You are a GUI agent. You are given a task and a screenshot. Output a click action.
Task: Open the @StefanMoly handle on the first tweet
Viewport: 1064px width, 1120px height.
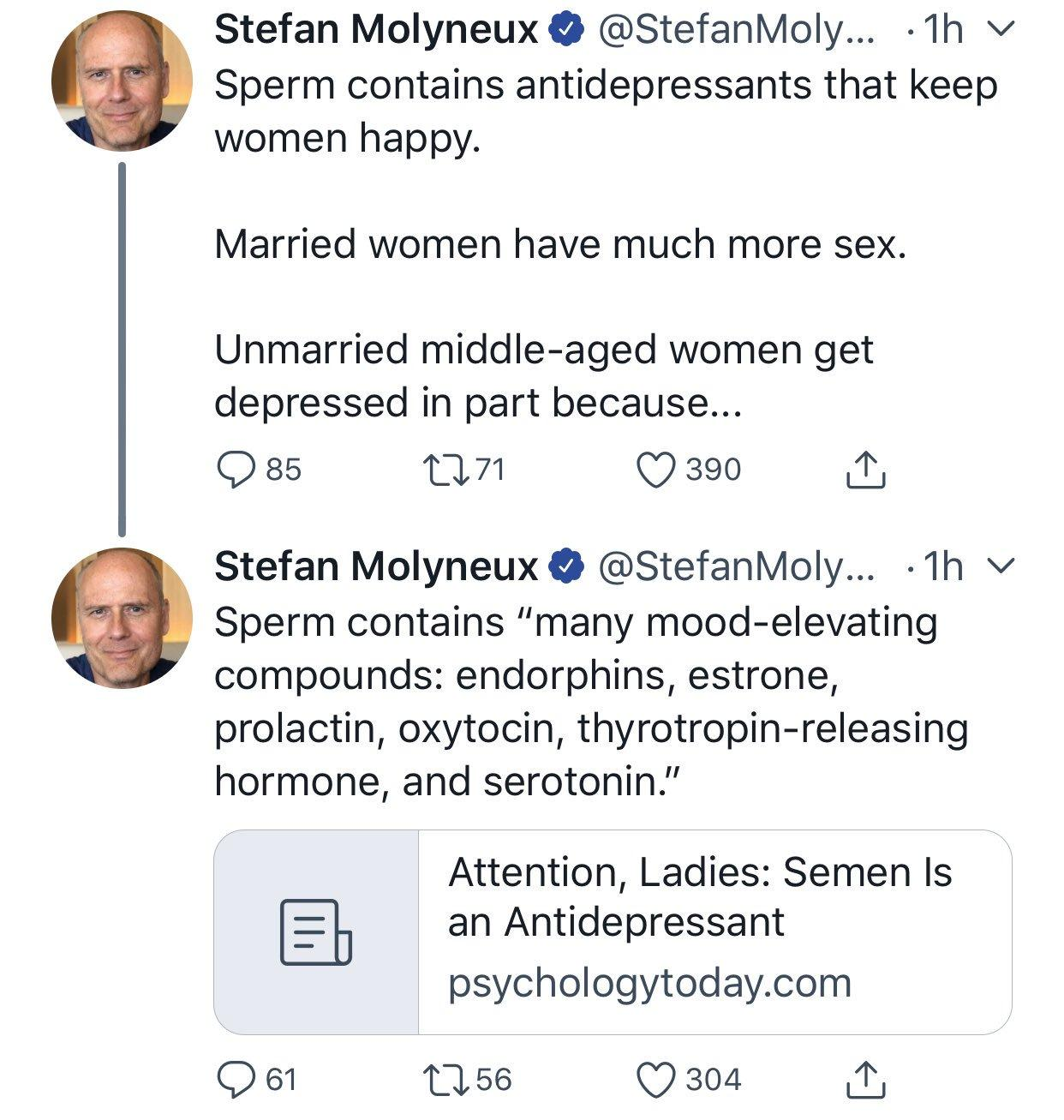coord(735,30)
